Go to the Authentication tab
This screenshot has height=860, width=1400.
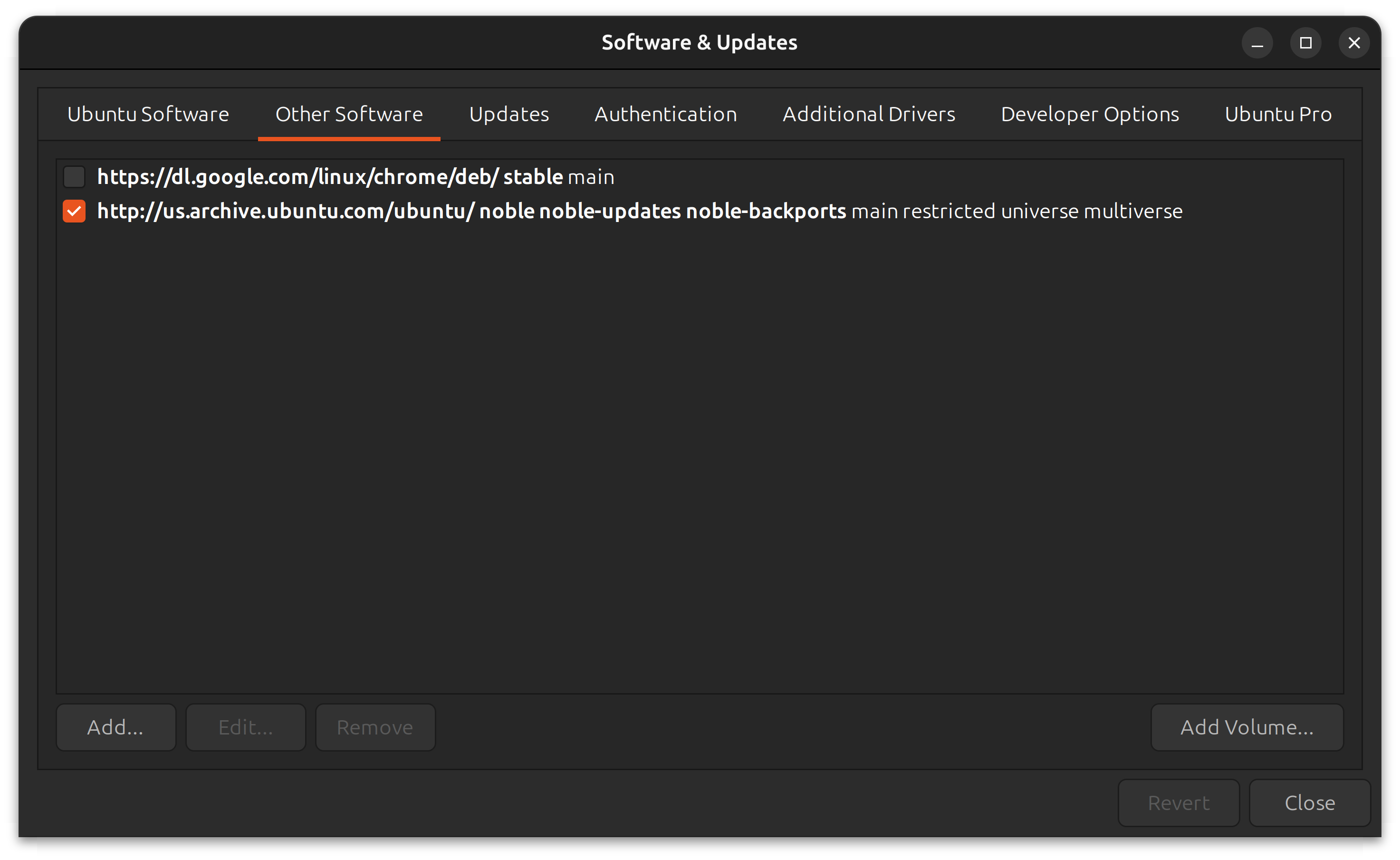point(666,114)
